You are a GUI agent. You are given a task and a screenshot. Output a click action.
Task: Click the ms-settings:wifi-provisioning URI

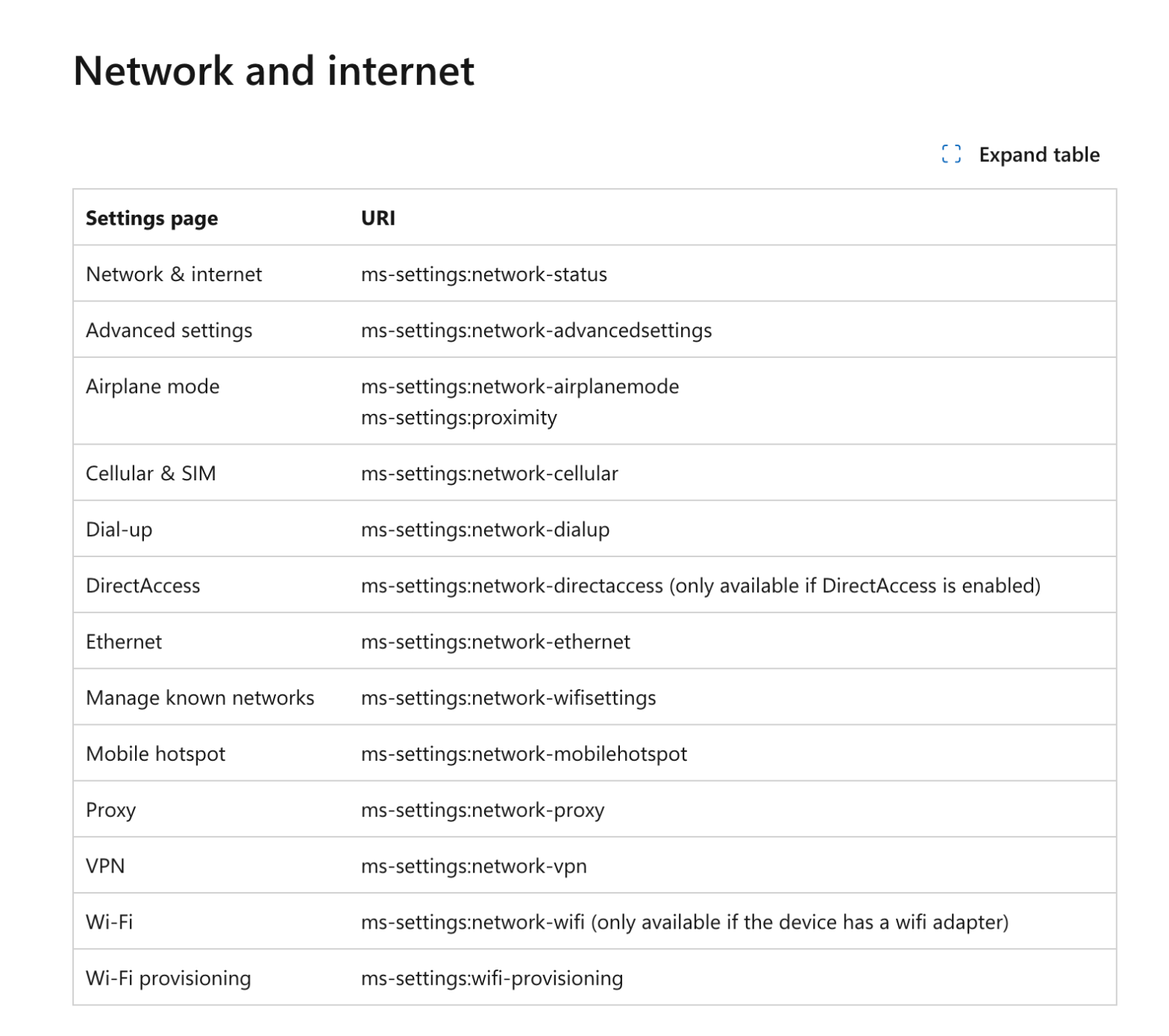point(492,978)
